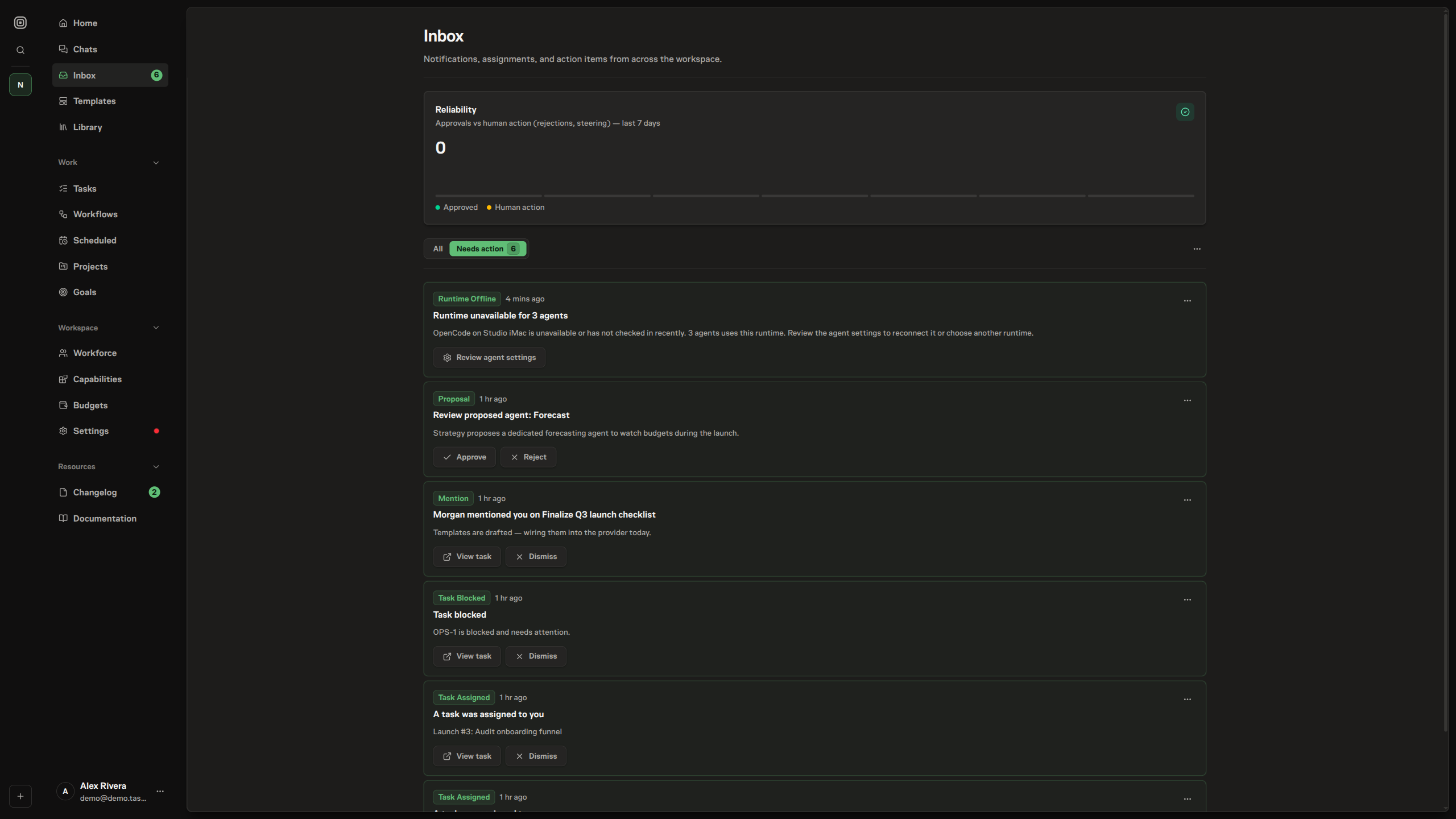
Task: Open Settings in sidebar
Action: point(110,431)
